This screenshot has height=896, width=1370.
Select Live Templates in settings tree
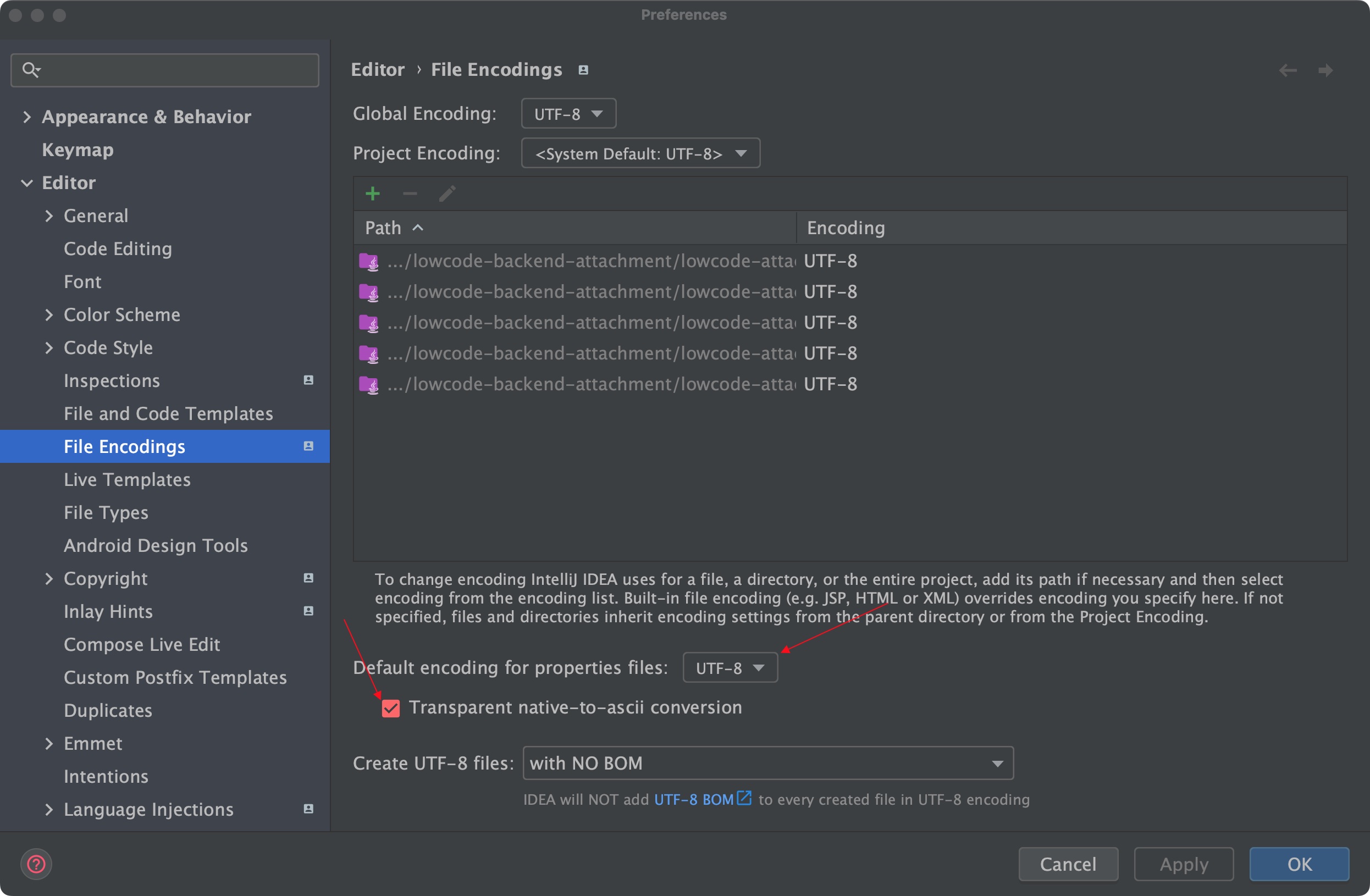click(127, 479)
